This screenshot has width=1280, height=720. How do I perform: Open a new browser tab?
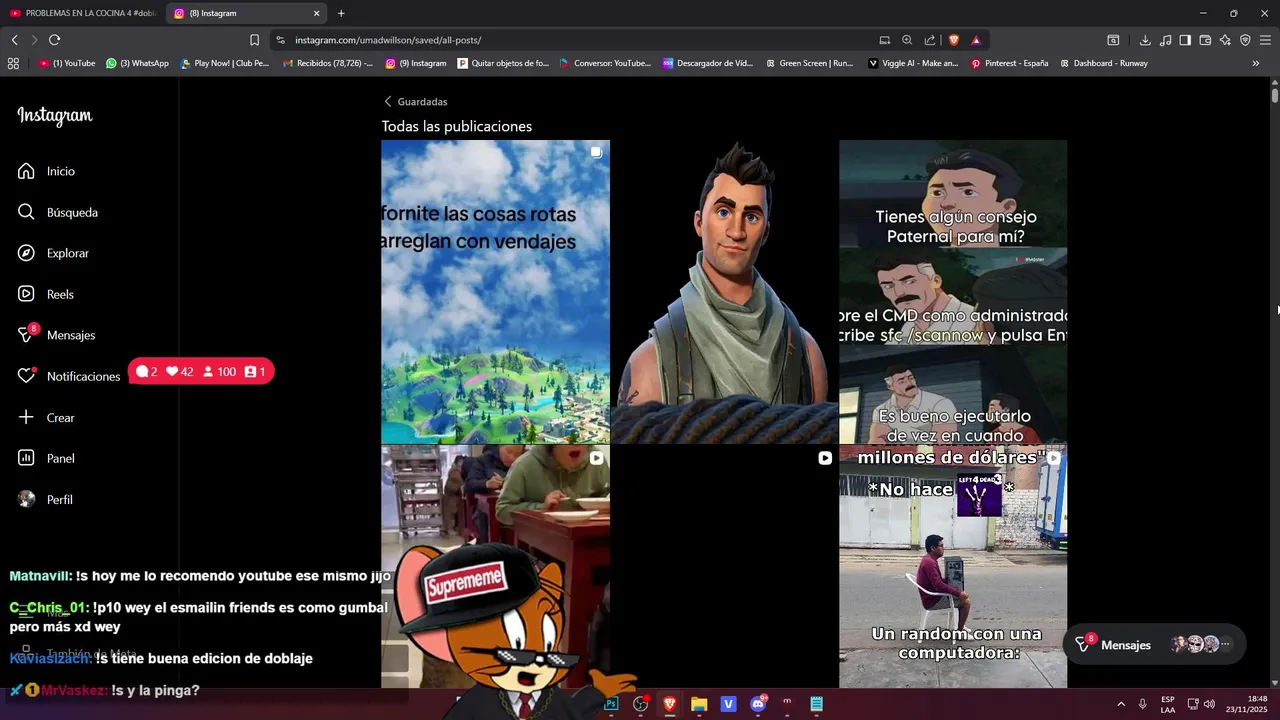pyautogui.click(x=341, y=13)
